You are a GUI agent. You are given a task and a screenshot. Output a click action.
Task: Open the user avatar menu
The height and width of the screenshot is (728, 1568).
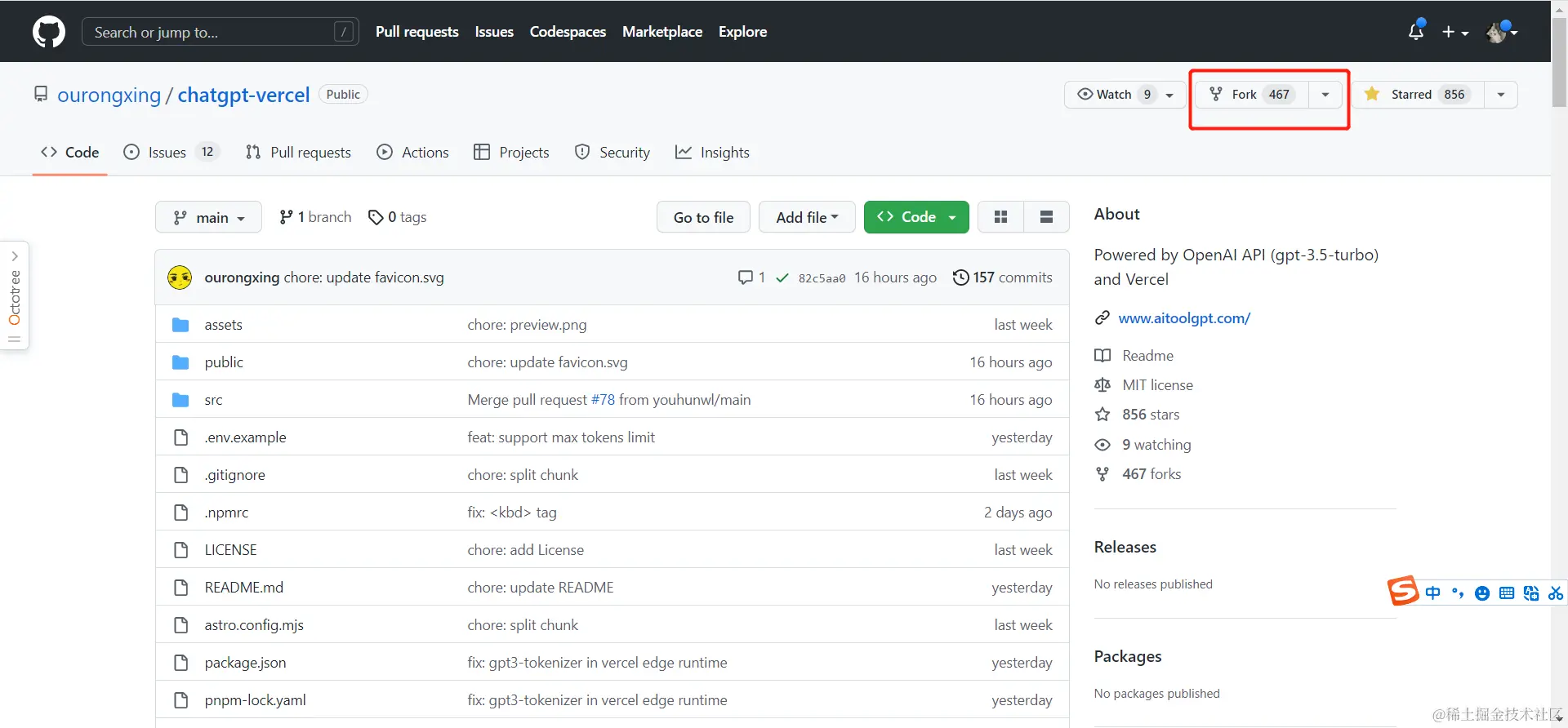(x=1501, y=32)
